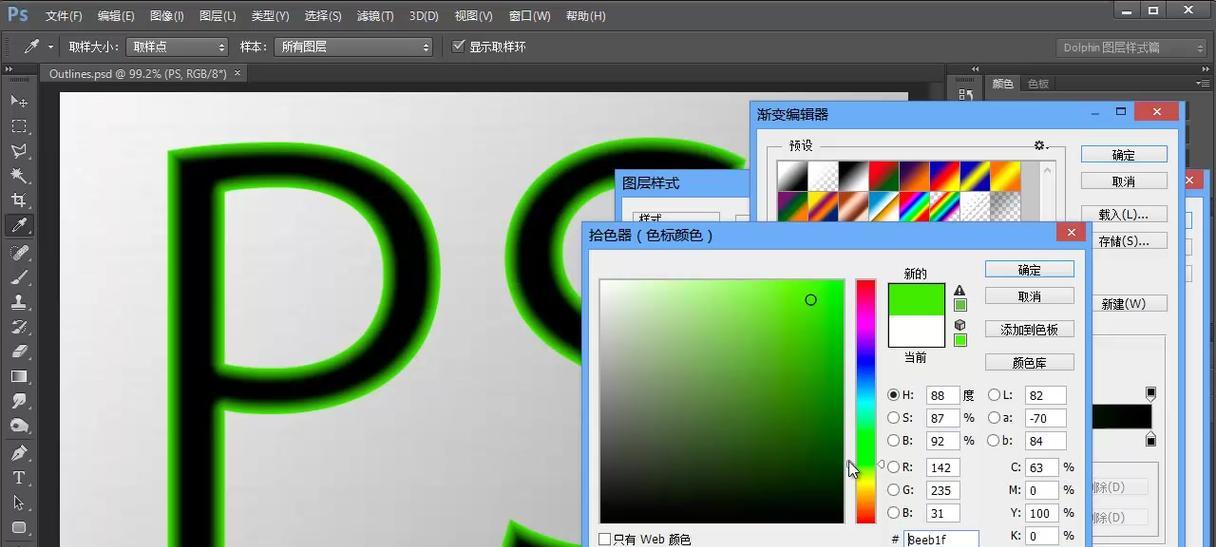The width and height of the screenshot is (1216, 547).
Task: Select the Smudge tool
Action: coord(19,401)
